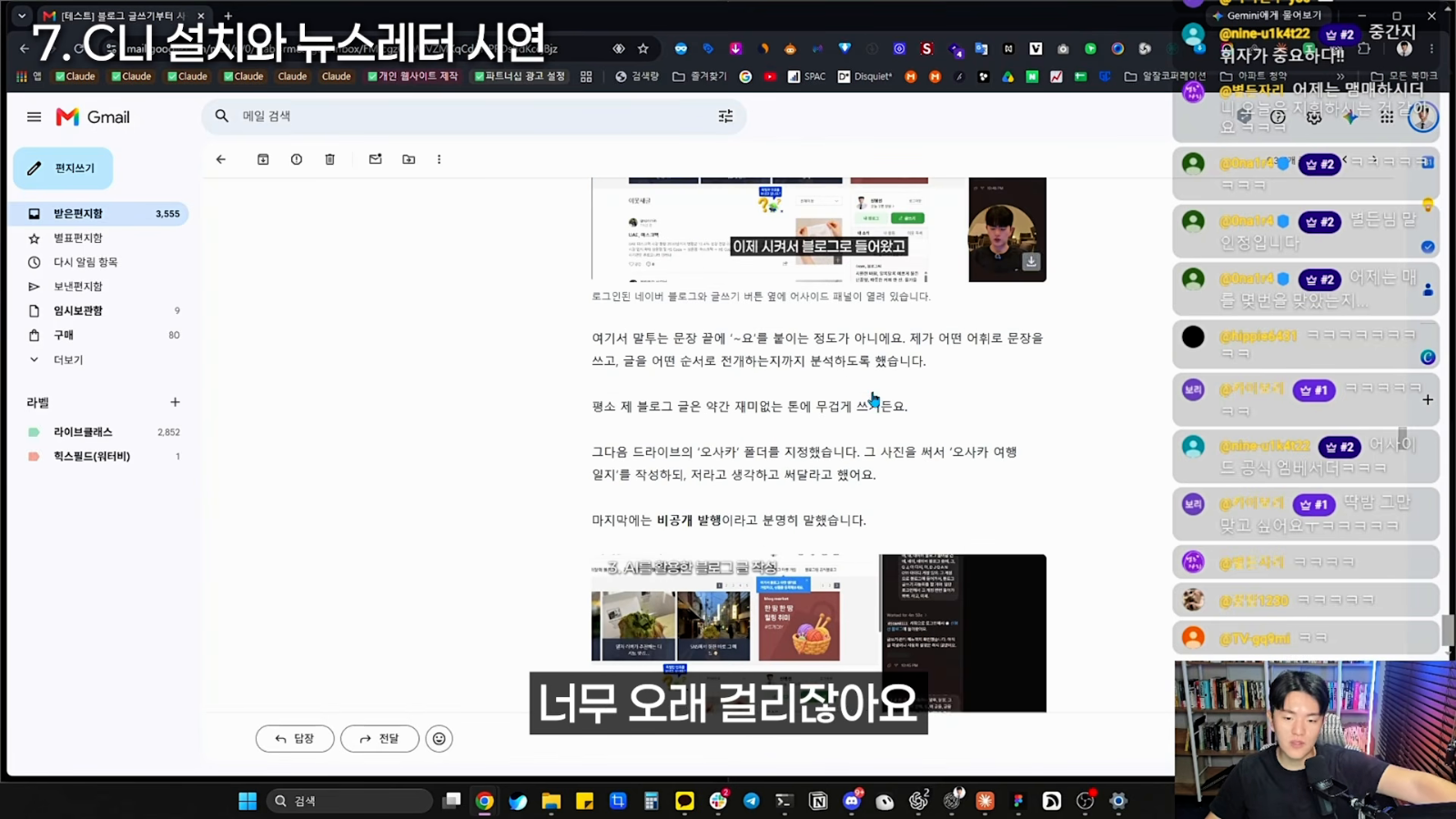Bookmark this page with the star
The height and width of the screenshot is (819, 1456).
[643, 48]
